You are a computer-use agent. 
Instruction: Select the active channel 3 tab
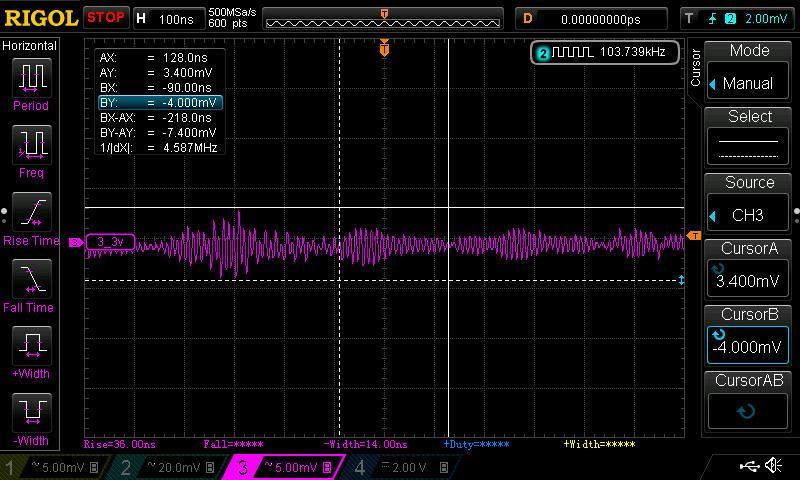click(286, 467)
